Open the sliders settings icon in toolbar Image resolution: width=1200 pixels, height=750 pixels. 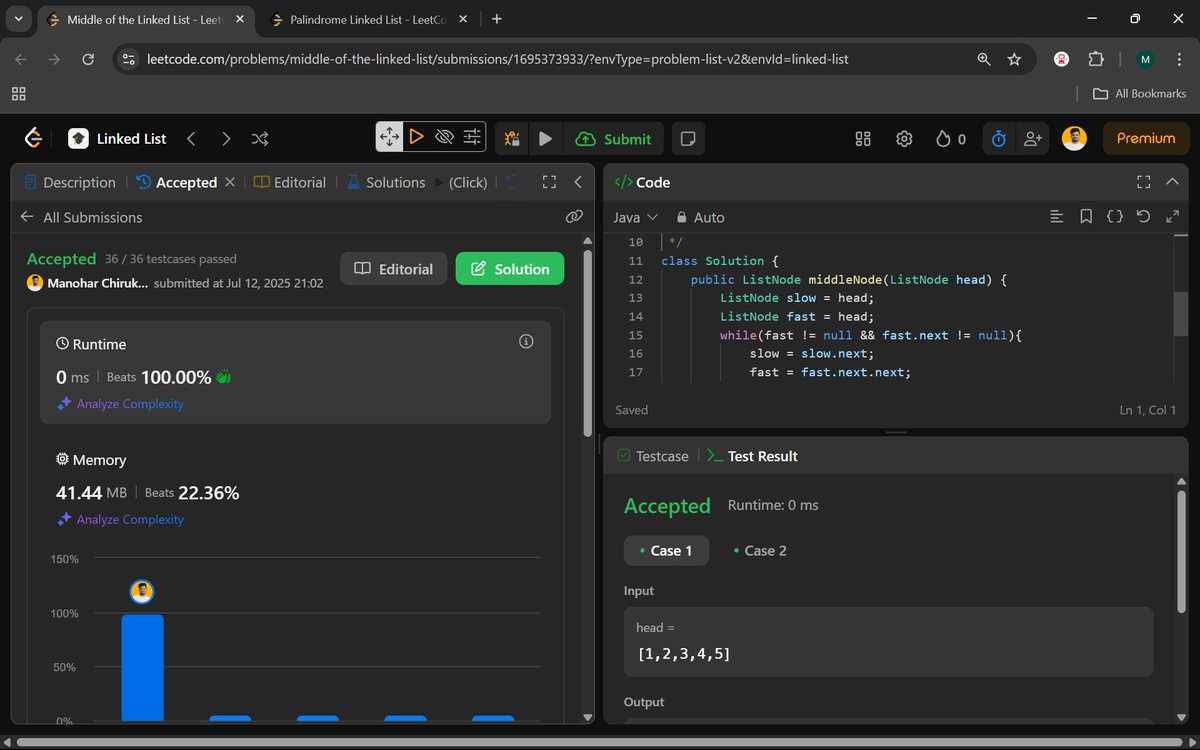473,137
